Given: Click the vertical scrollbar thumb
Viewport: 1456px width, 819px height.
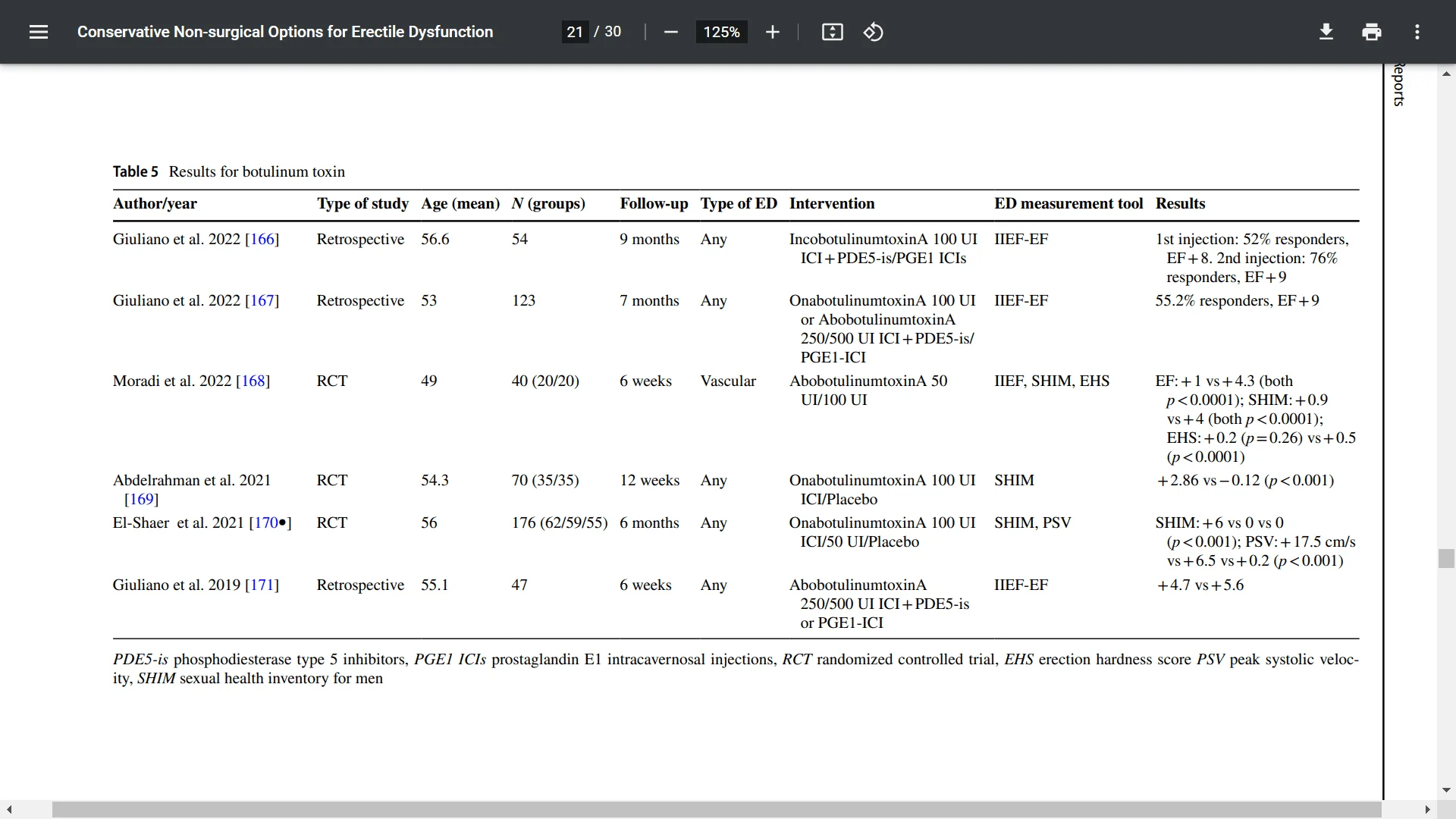Looking at the screenshot, I should (x=1446, y=559).
